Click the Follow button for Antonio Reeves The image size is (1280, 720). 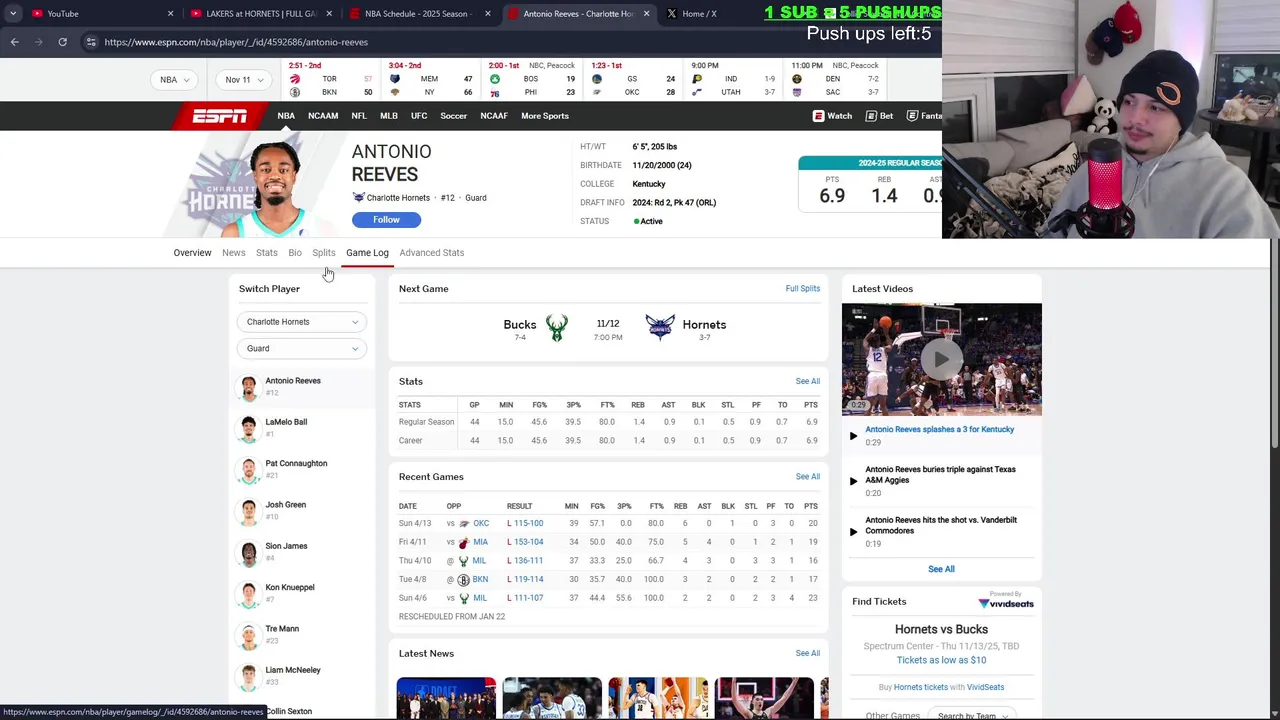coord(386,220)
